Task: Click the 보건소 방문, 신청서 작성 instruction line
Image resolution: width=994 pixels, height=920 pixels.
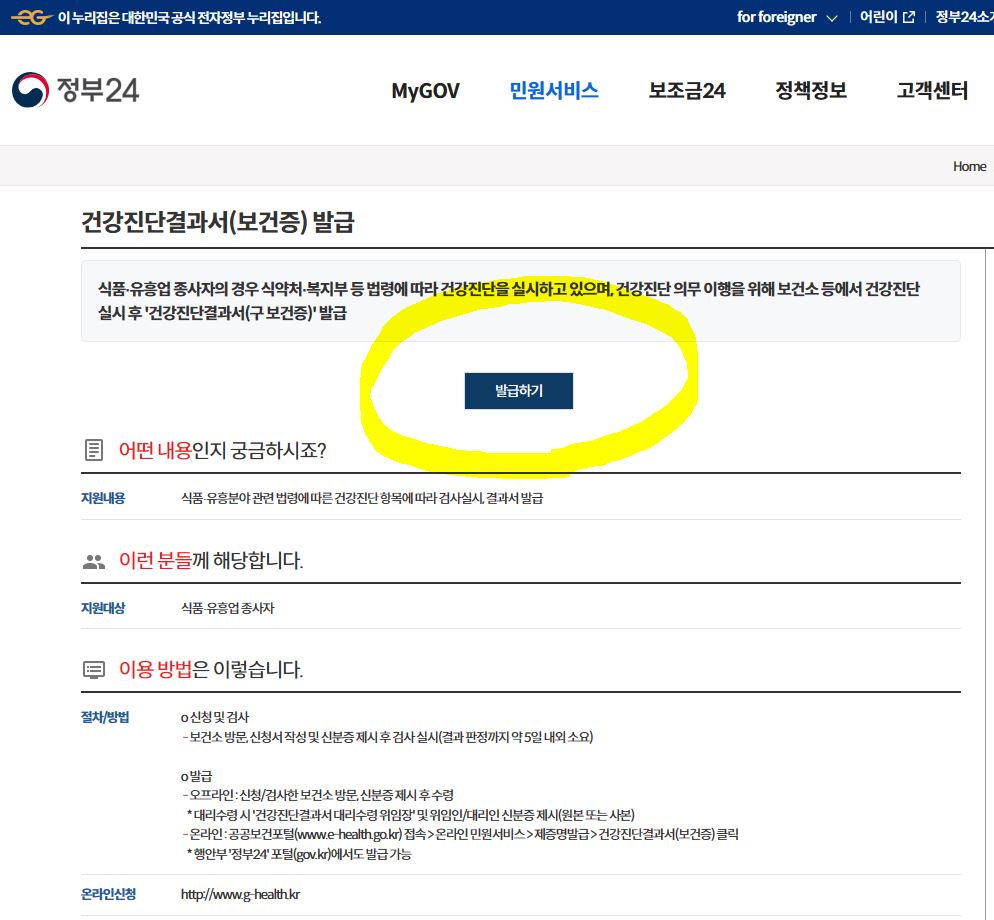Action: click(x=388, y=737)
